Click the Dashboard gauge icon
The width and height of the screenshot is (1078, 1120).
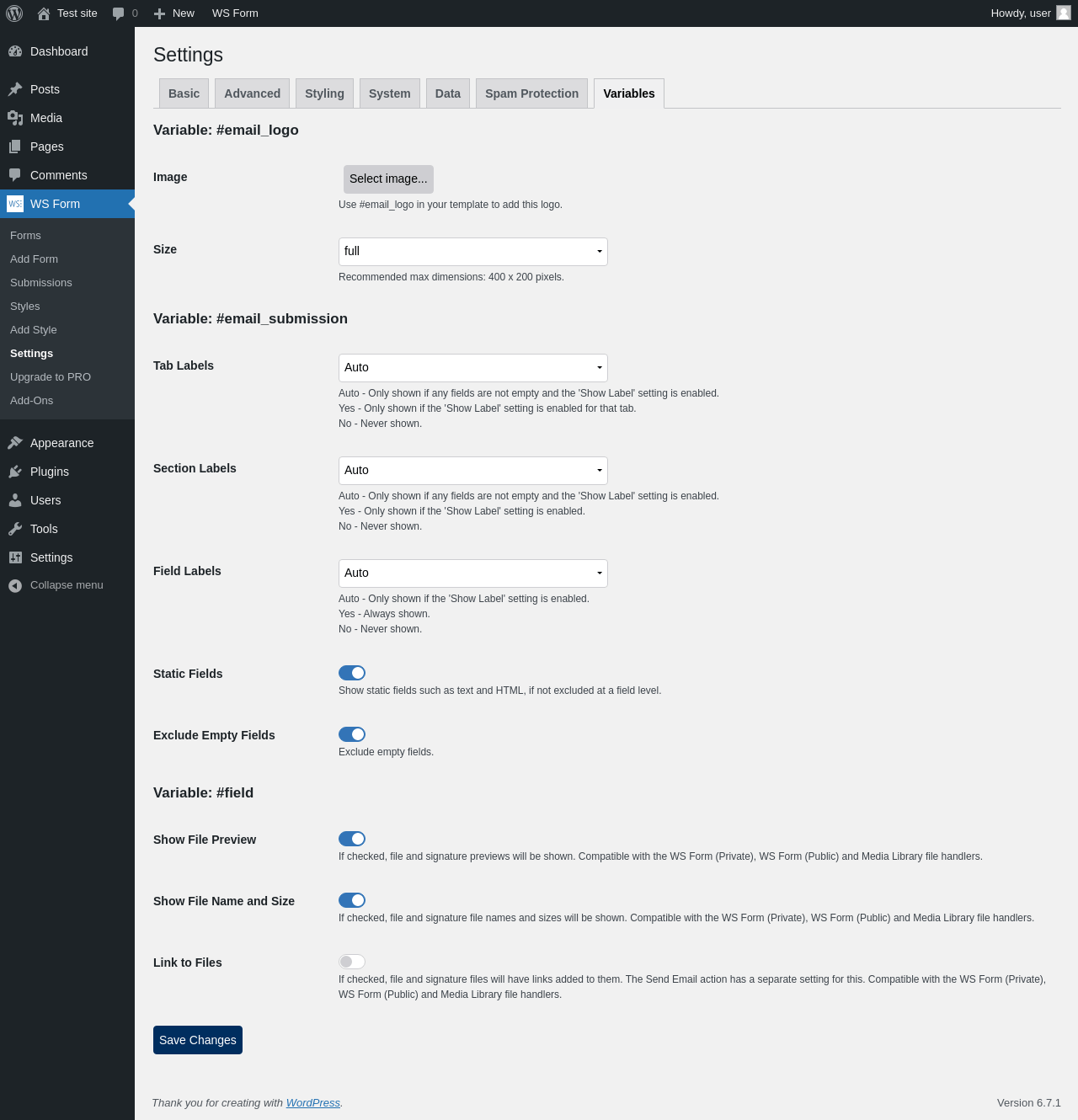[15, 51]
